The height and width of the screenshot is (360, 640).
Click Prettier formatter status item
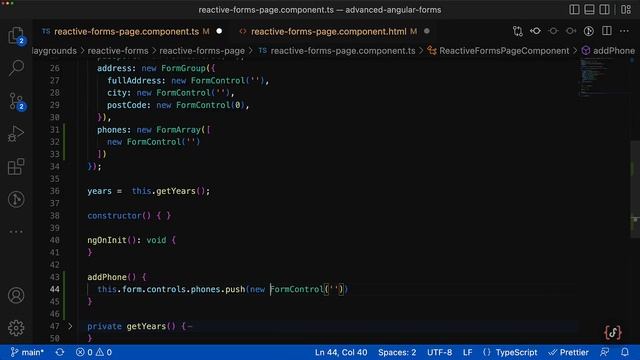click(x=569, y=352)
